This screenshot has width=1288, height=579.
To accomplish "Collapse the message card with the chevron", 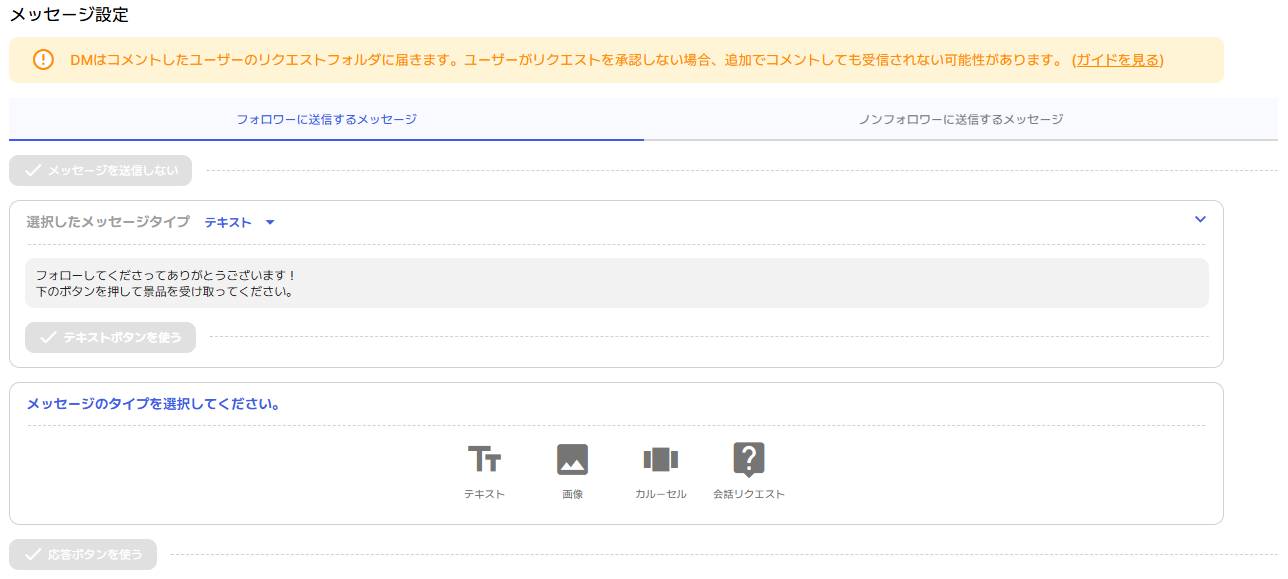I will click(x=1200, y=219).
